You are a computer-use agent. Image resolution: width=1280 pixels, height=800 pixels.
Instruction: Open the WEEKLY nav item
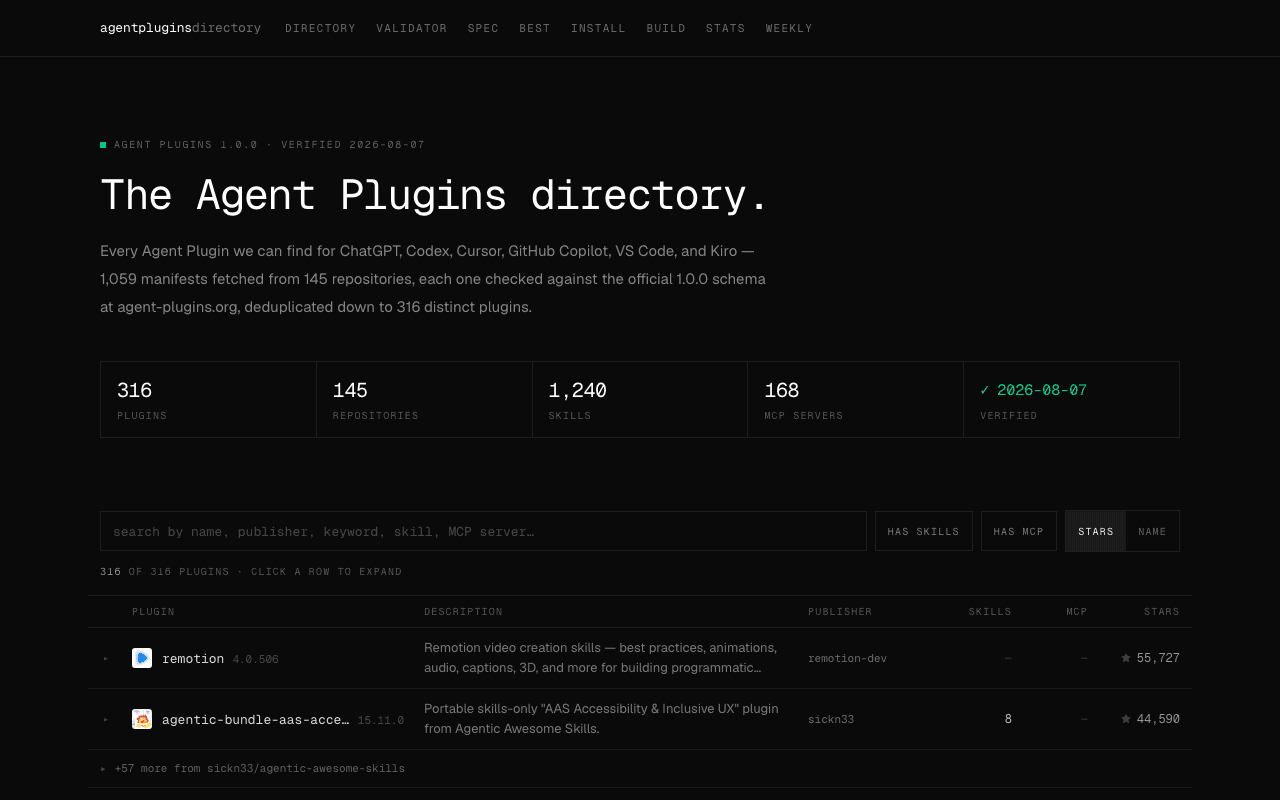(x=789, y=28)
